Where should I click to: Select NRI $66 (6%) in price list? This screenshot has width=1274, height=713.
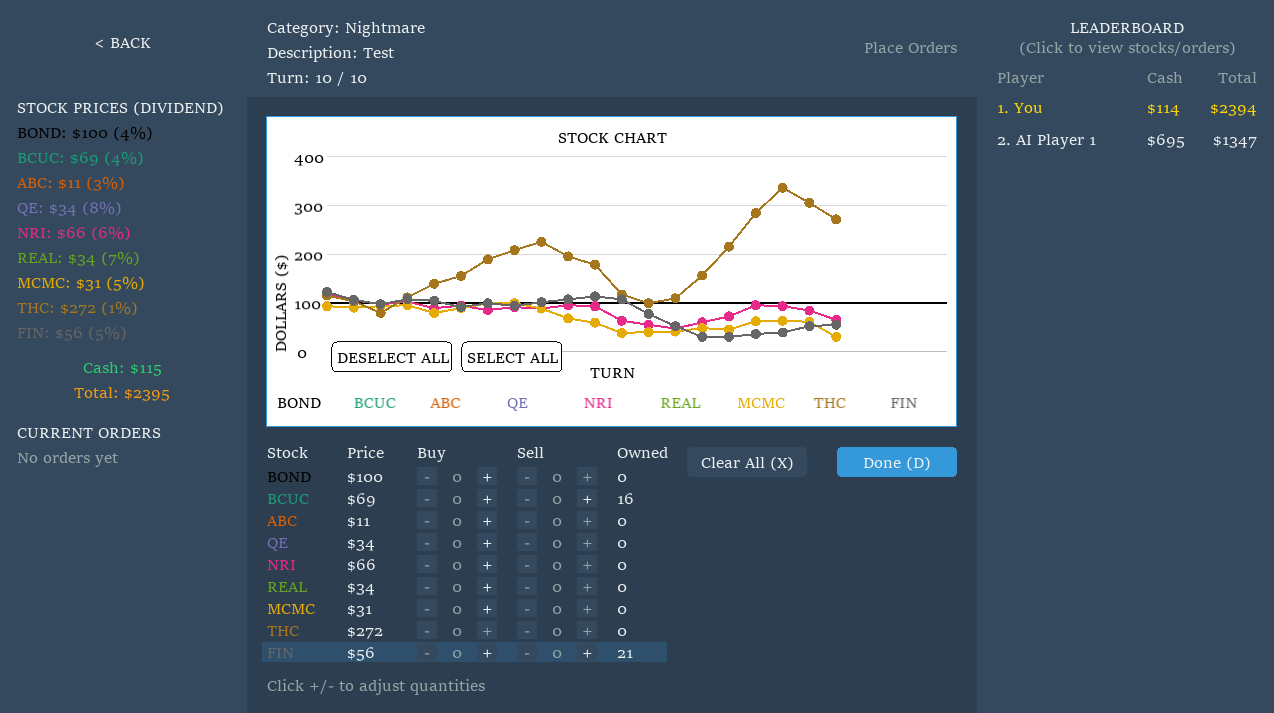pyautogui.click(x=74, y=233)
